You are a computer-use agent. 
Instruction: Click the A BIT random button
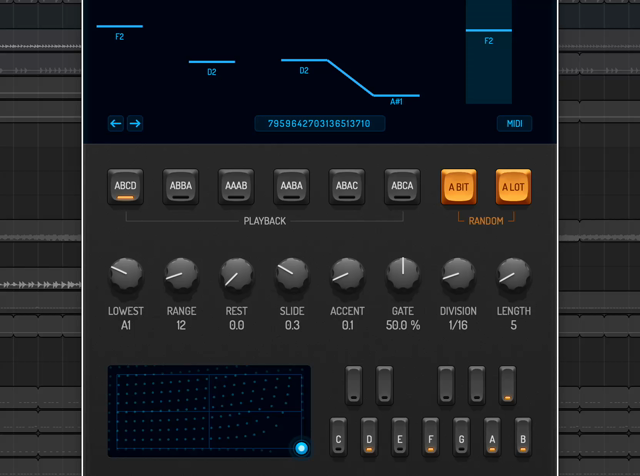point(459,187)
